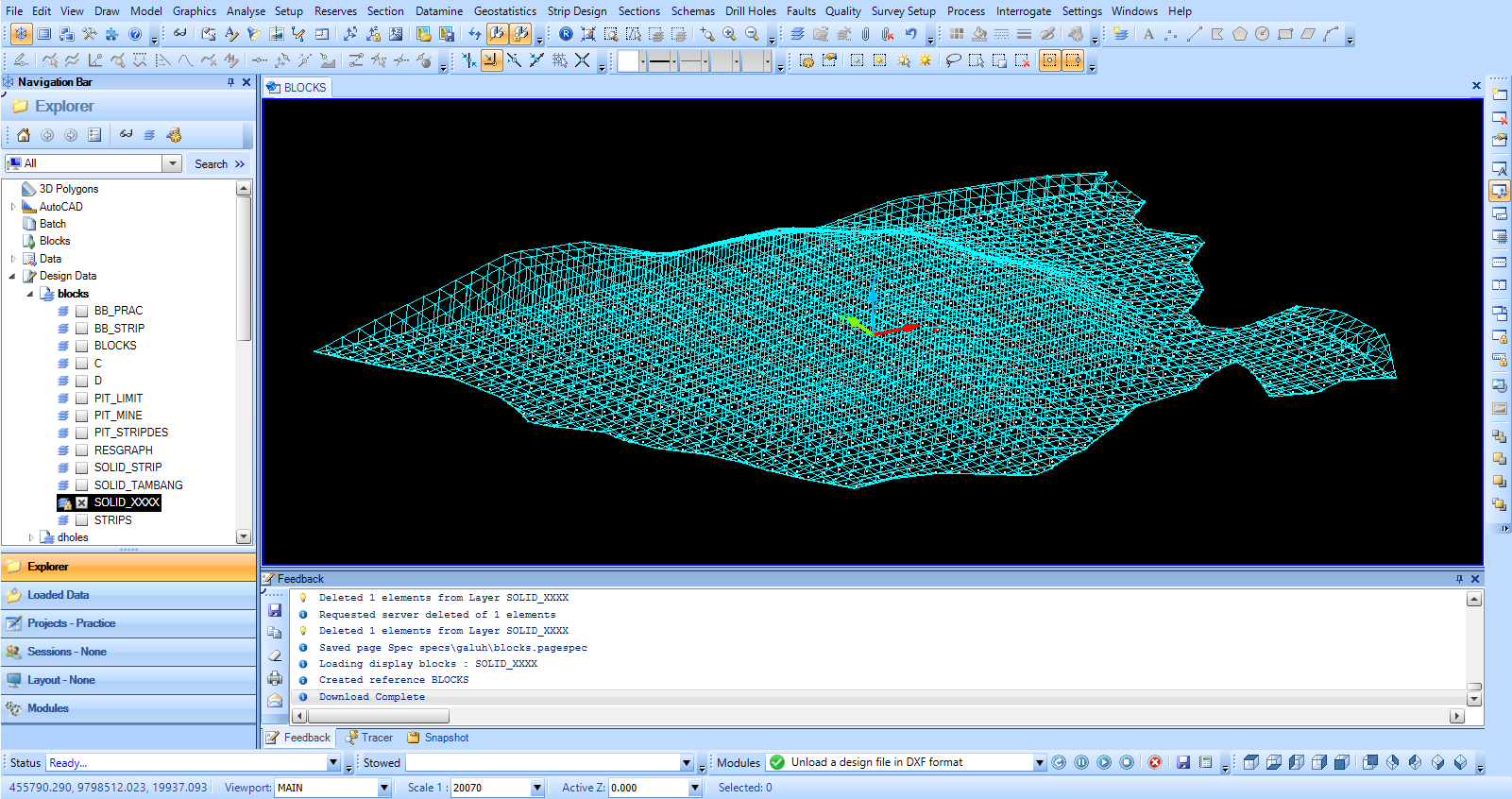Switch to the Tracer tab
The width and height of the screenshot is (1512, 799).
[x=369, y=738]
